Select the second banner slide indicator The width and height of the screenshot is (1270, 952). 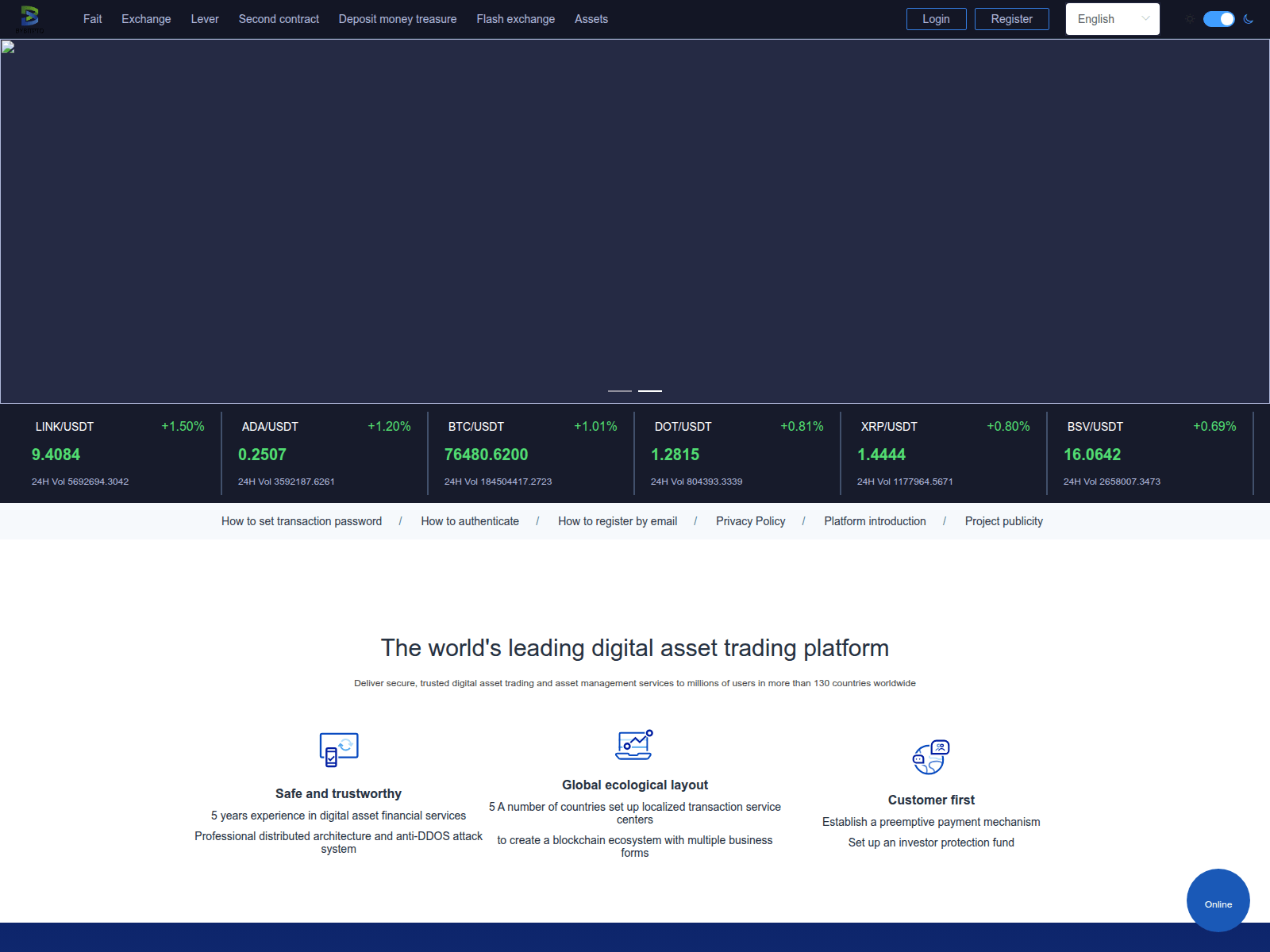(650, 391)
